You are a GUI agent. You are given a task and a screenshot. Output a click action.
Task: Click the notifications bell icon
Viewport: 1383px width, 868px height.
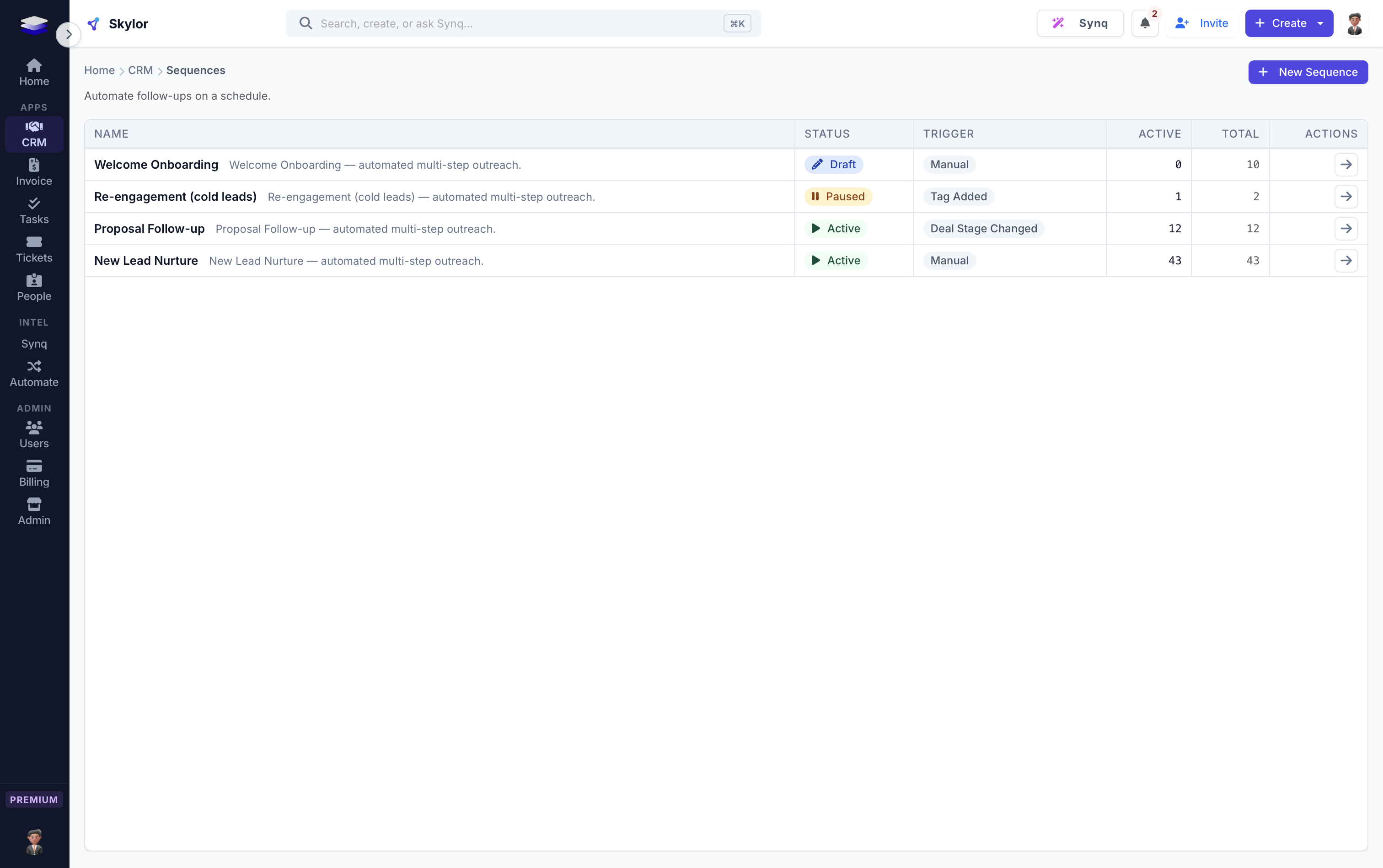(1145, 23)
